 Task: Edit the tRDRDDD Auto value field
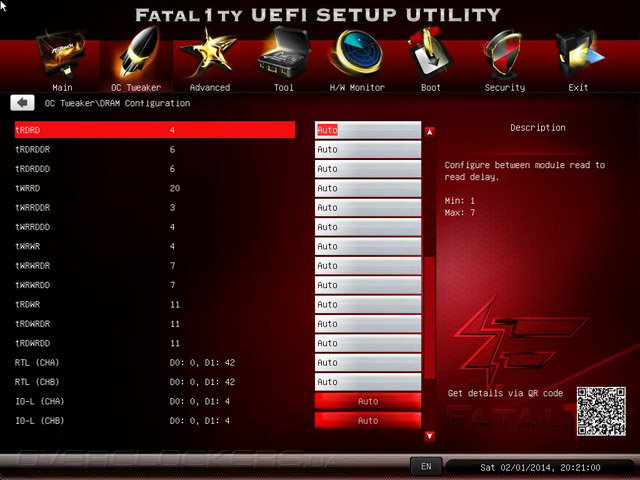(368, 169)
